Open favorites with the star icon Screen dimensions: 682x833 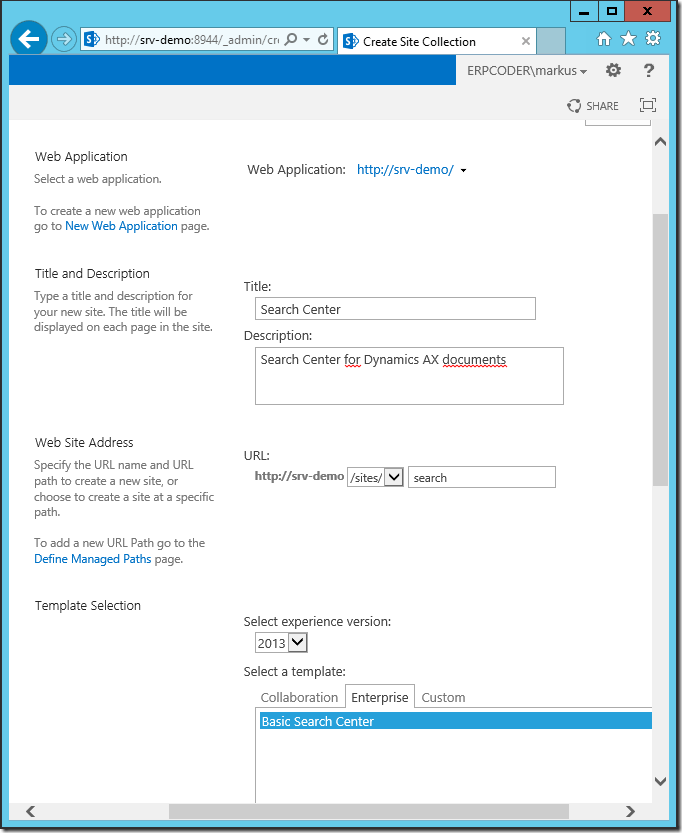[x=628, y=38]
